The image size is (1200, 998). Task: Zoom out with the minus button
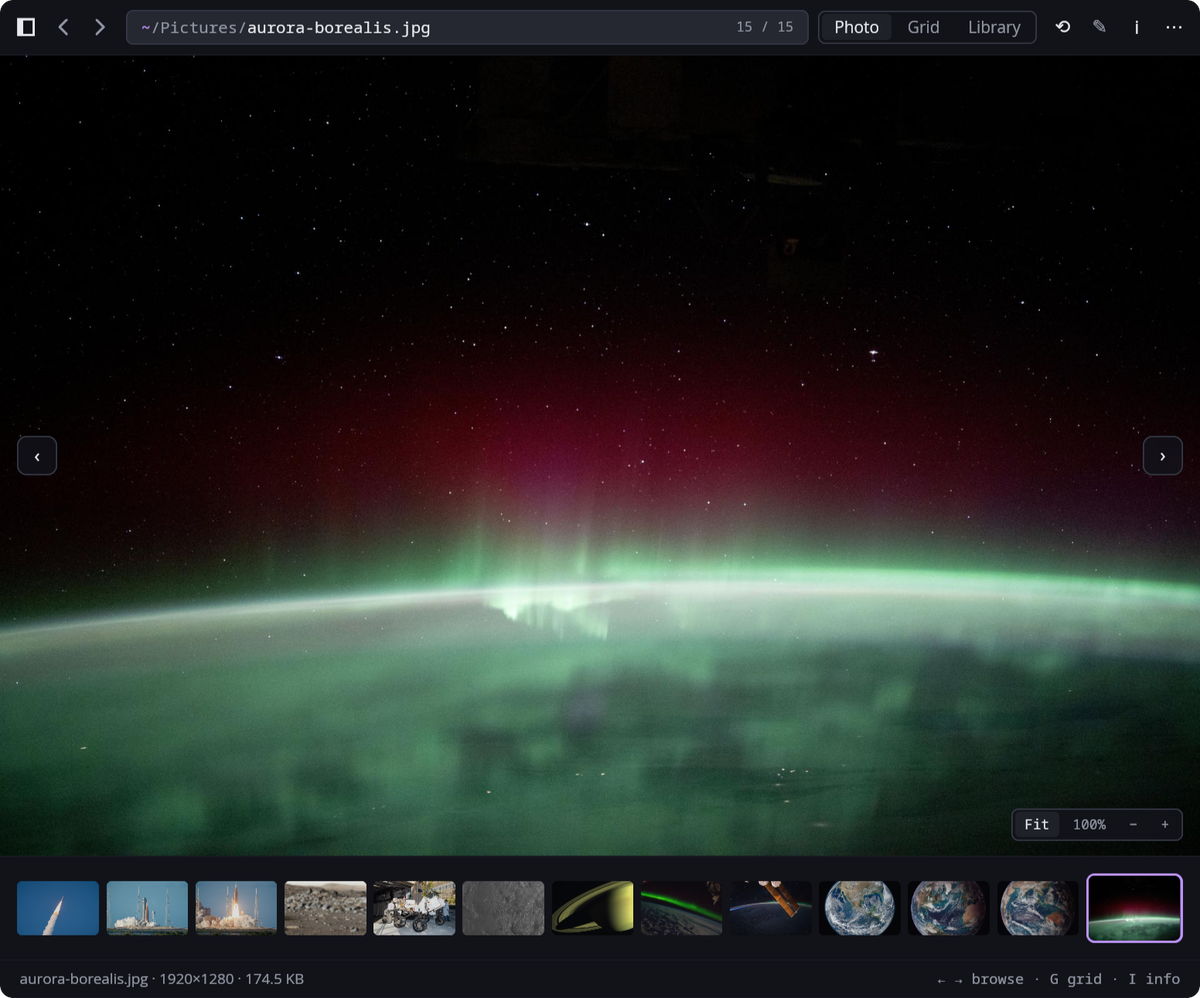click(1133, 824)
